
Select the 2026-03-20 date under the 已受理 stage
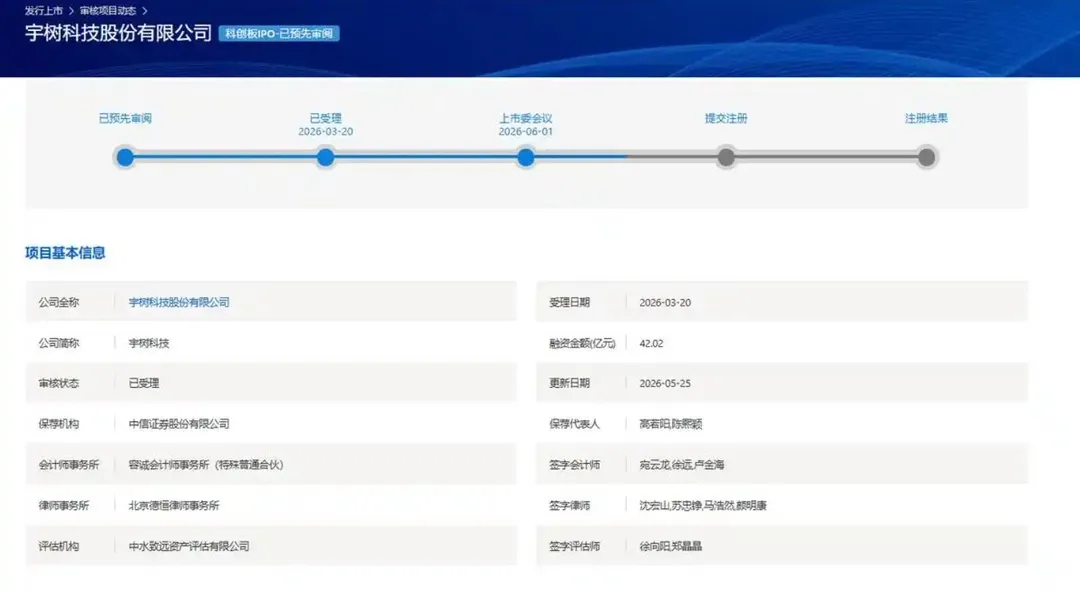pos(326,132)
